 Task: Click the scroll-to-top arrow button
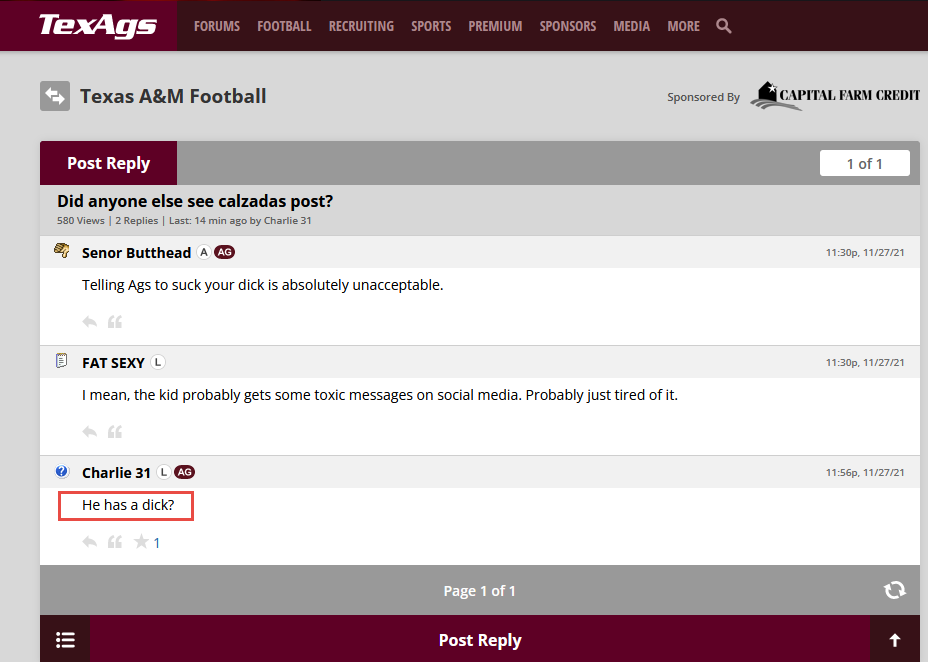[x=895, y=640]
